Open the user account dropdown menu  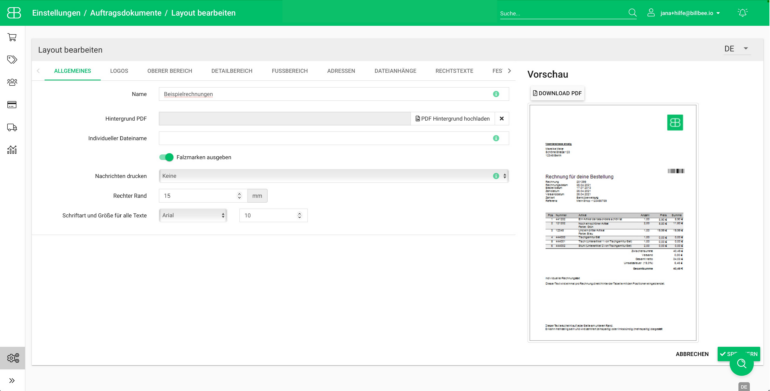pos(684,13)
